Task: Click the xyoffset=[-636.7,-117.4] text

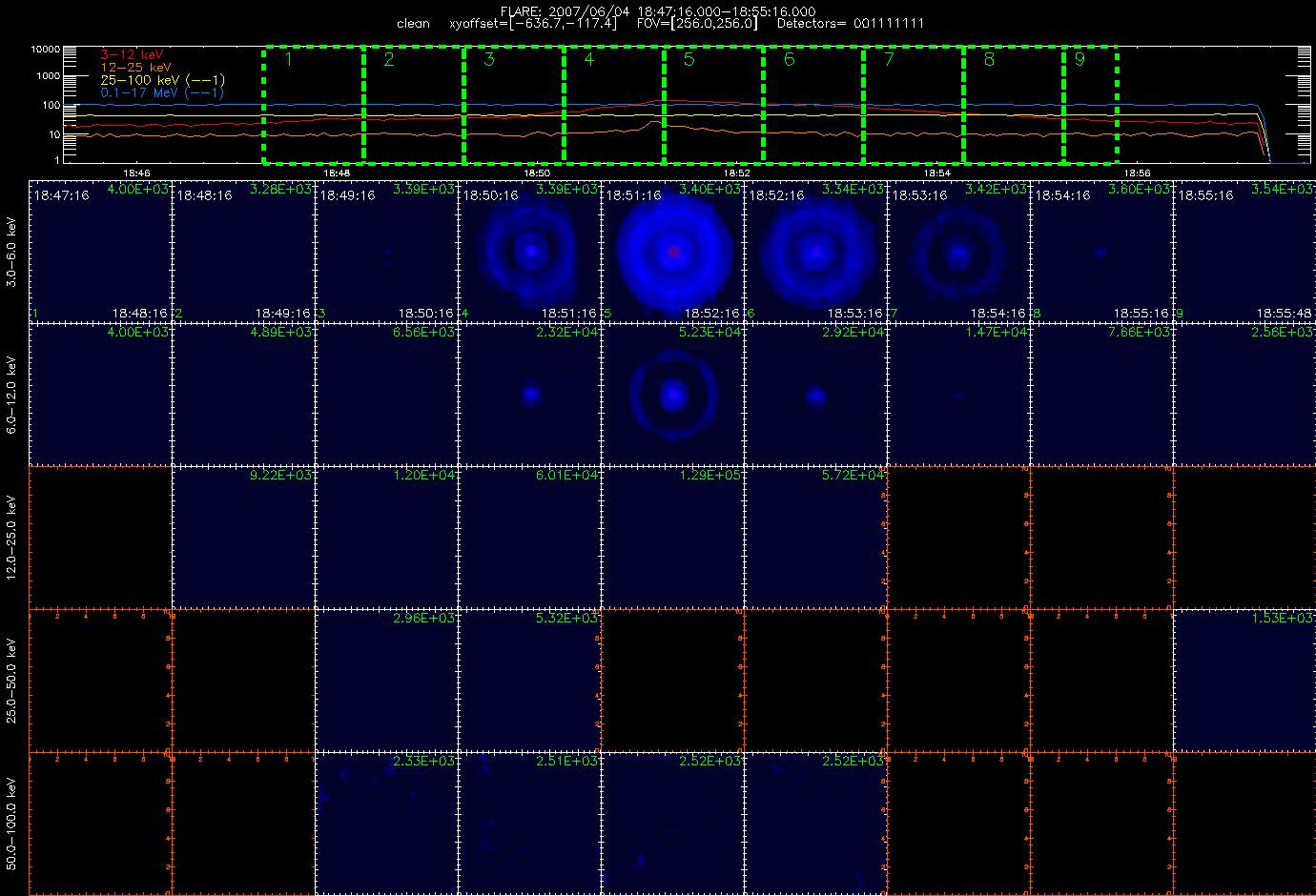Action: click(x=532, y=24)
